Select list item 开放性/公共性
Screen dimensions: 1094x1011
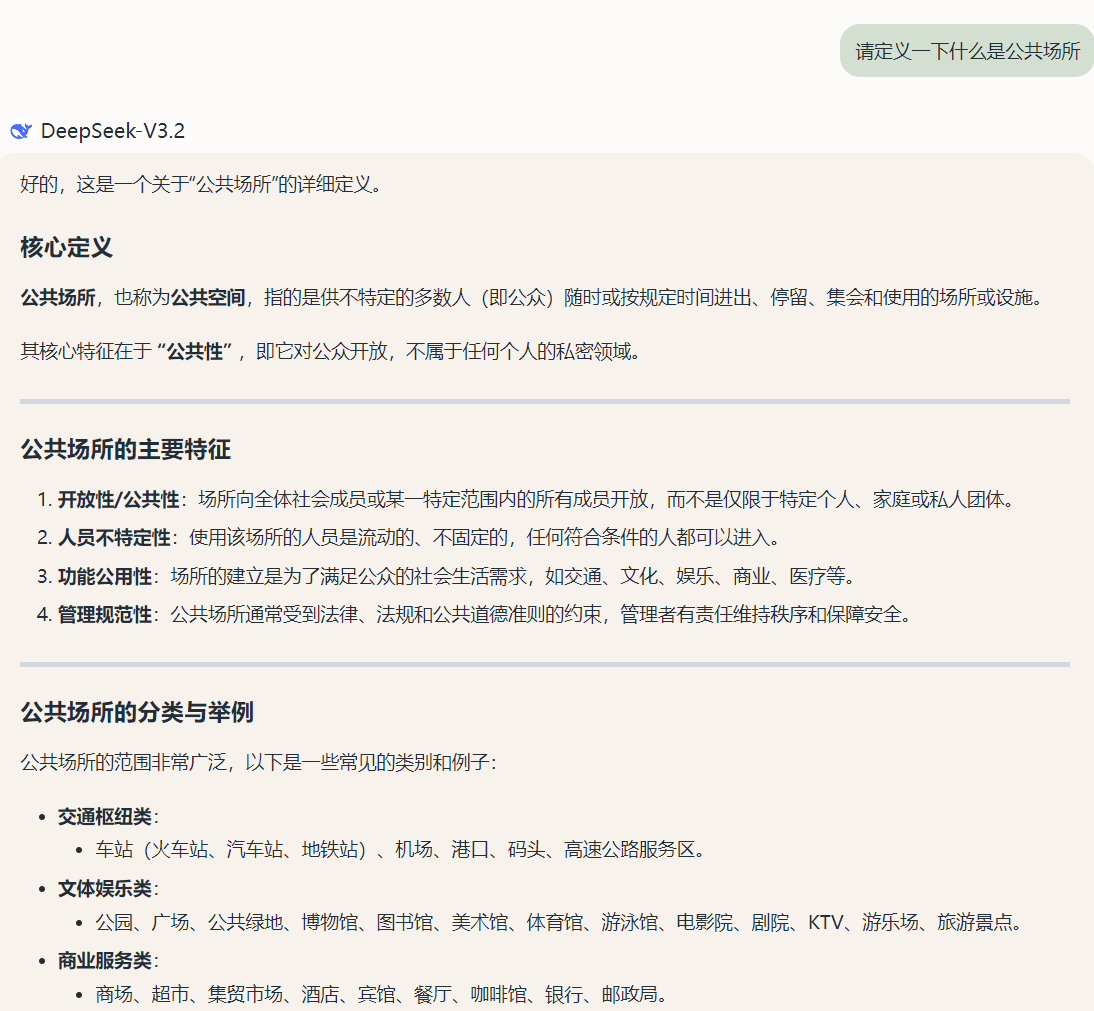(118, 500)
